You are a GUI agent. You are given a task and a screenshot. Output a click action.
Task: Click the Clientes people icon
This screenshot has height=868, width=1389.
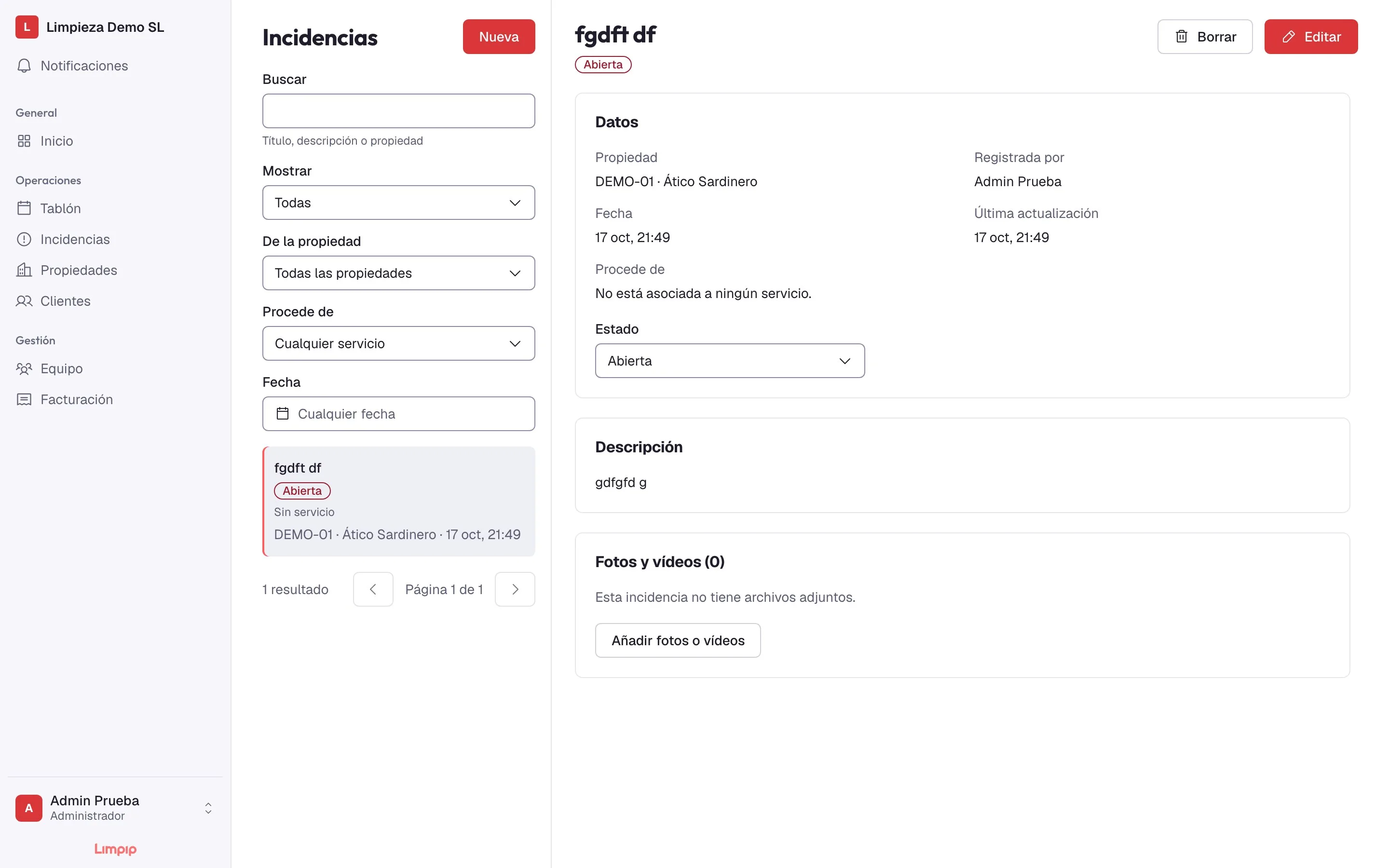(24, 301)
